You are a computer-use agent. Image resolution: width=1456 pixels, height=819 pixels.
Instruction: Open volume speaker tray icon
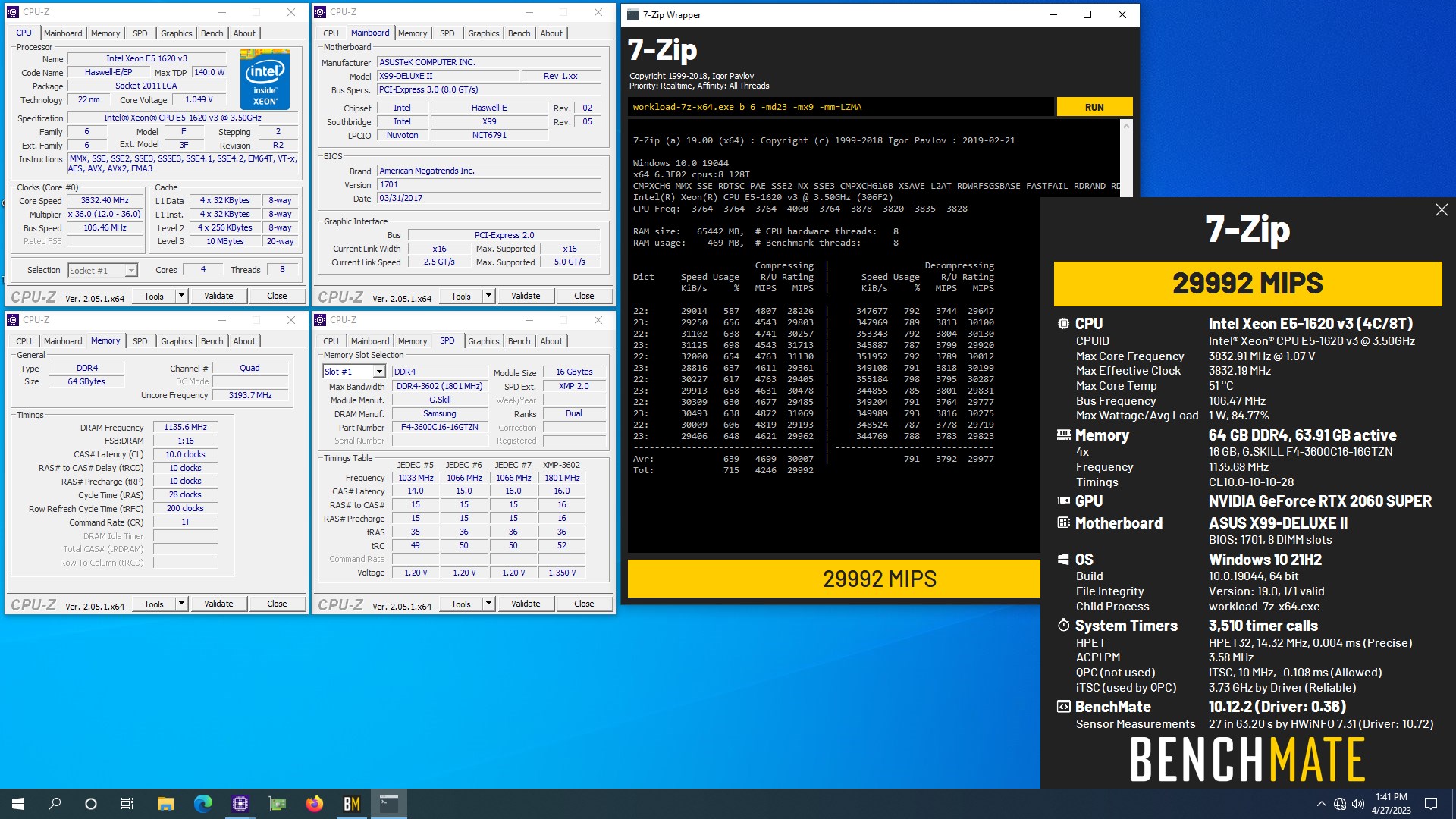(1357, 804)
